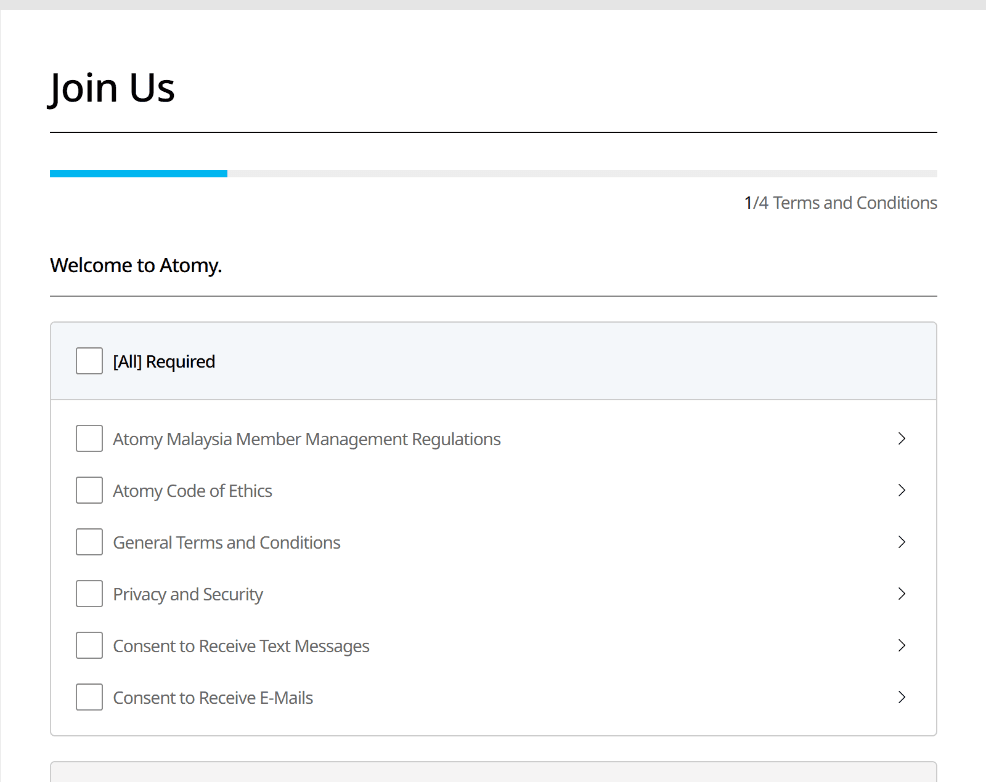Viewport: 986px width, 782px height.
Task: Enable Consent to Receive Text Messages checkbox
Action: (x=89, y=646)
